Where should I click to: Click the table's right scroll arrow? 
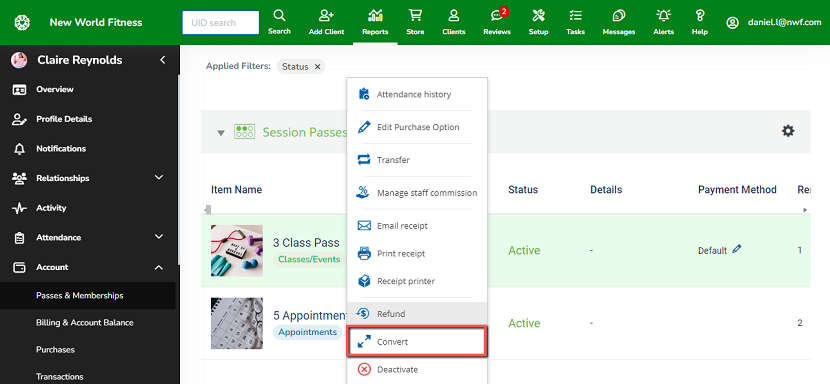806,210
